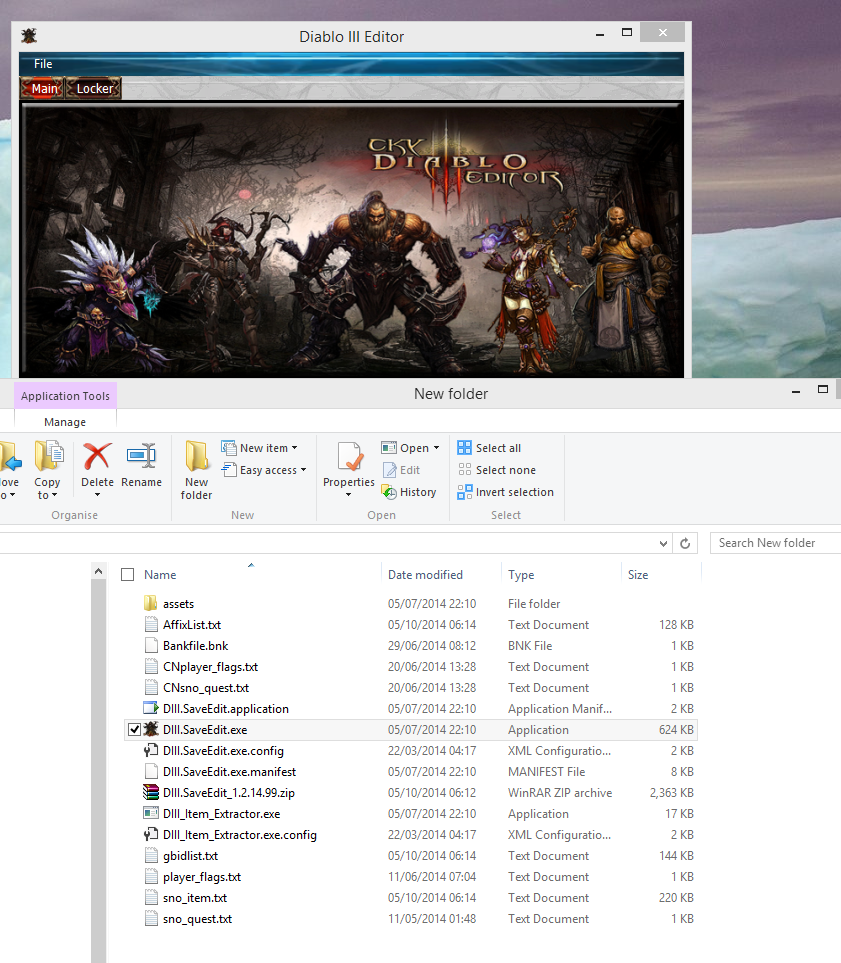Click the Rename icon in Organise group
The width and height of the screenshot is (841, 963).
point(141,458)
